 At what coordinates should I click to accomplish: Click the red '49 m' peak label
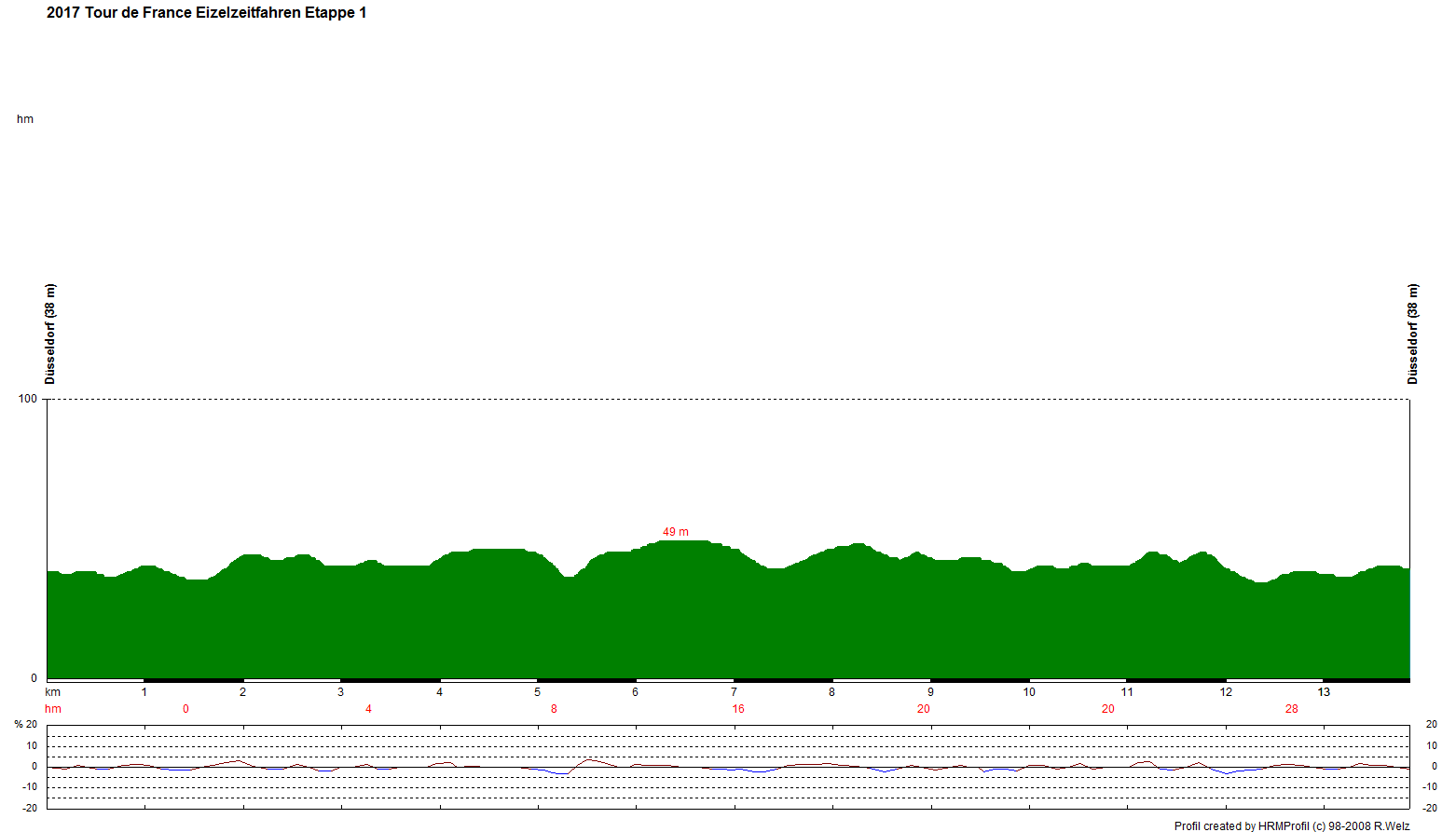676,532
